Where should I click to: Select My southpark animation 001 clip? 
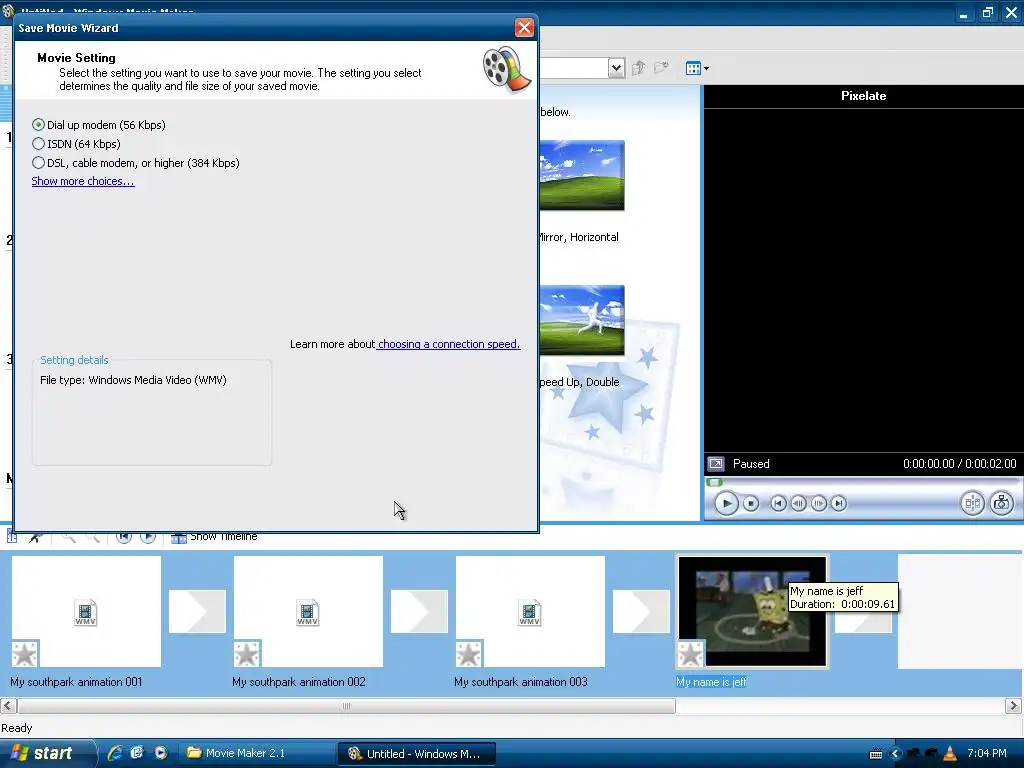[x=86, y=611]
